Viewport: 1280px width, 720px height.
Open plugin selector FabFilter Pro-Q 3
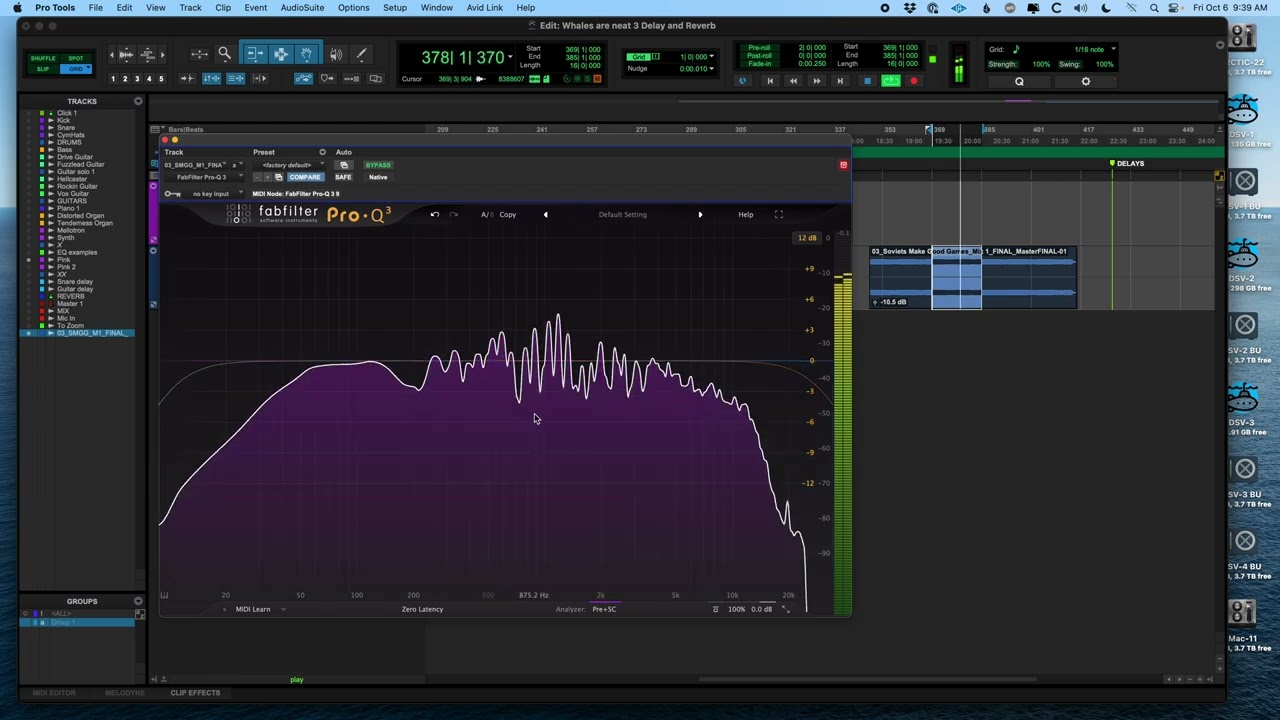tap(204, 177)
